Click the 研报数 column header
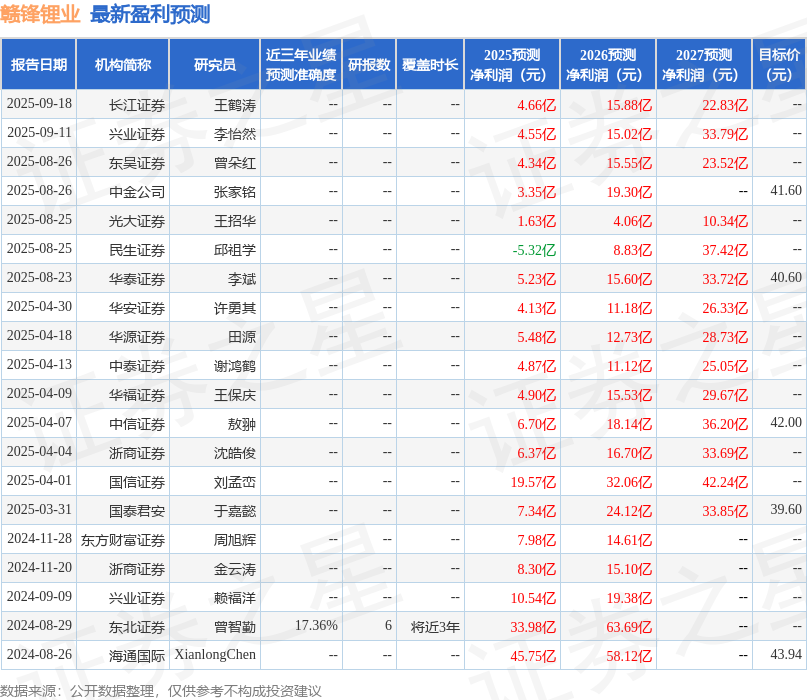The image size is (807, 700). (369, 64)
